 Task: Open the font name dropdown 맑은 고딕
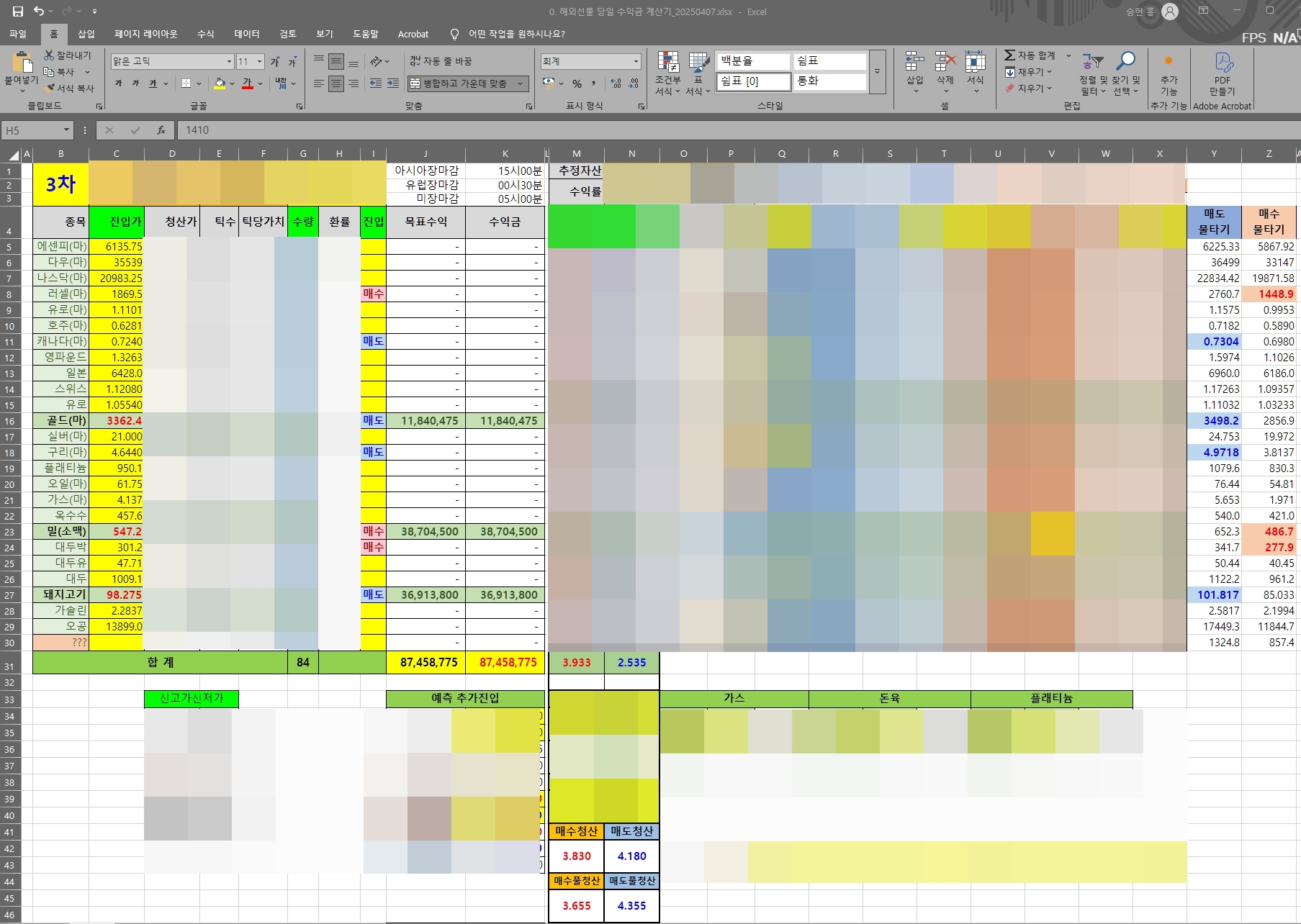(x=229, y=62)
